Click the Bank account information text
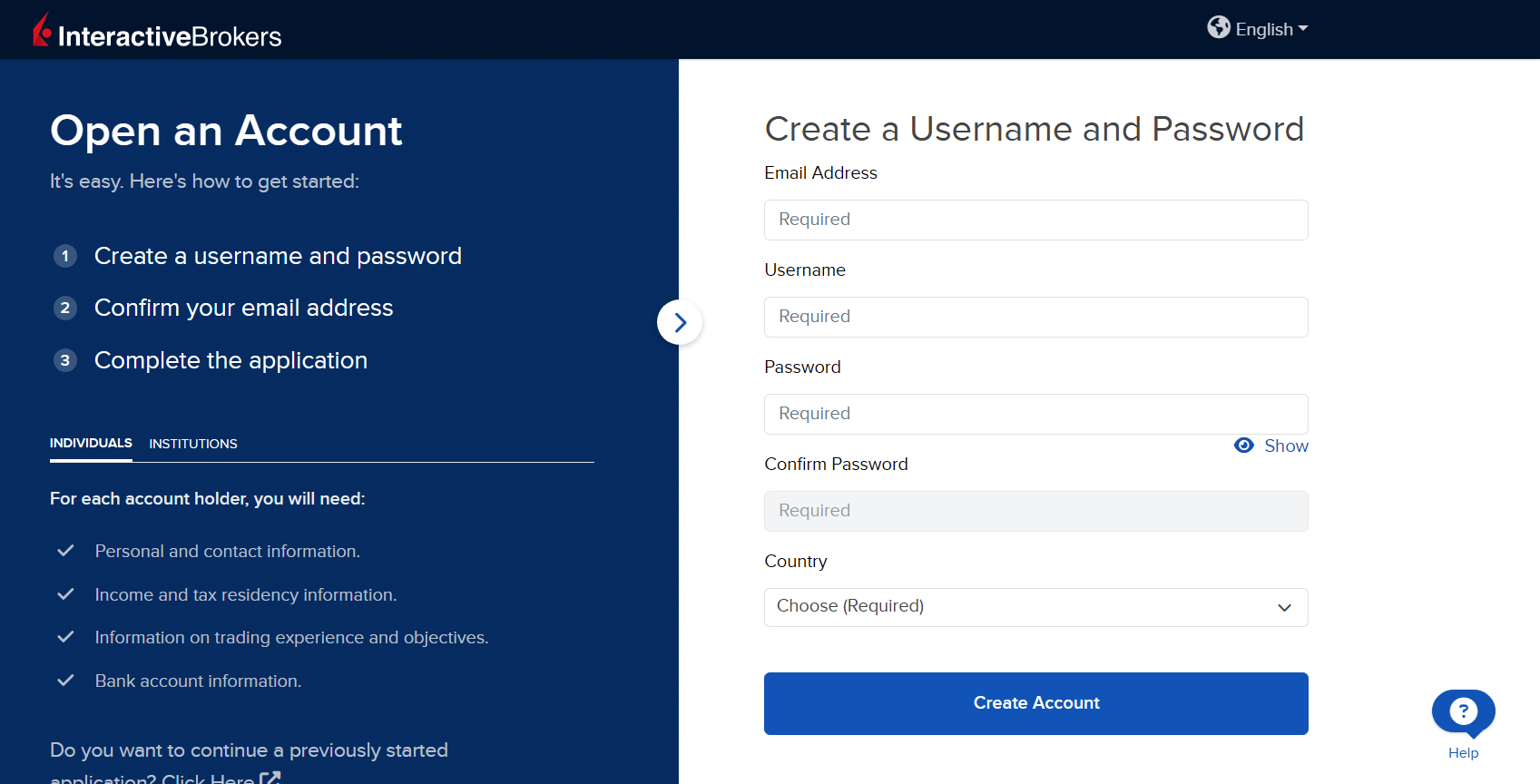1540x784 pixels. (x=198, y=681)
